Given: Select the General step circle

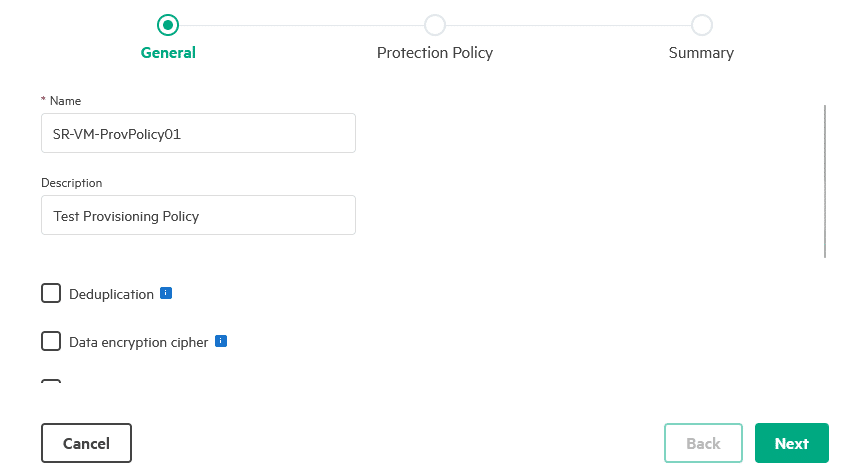Looking at the screenshot, I should (x=168, y=25).
